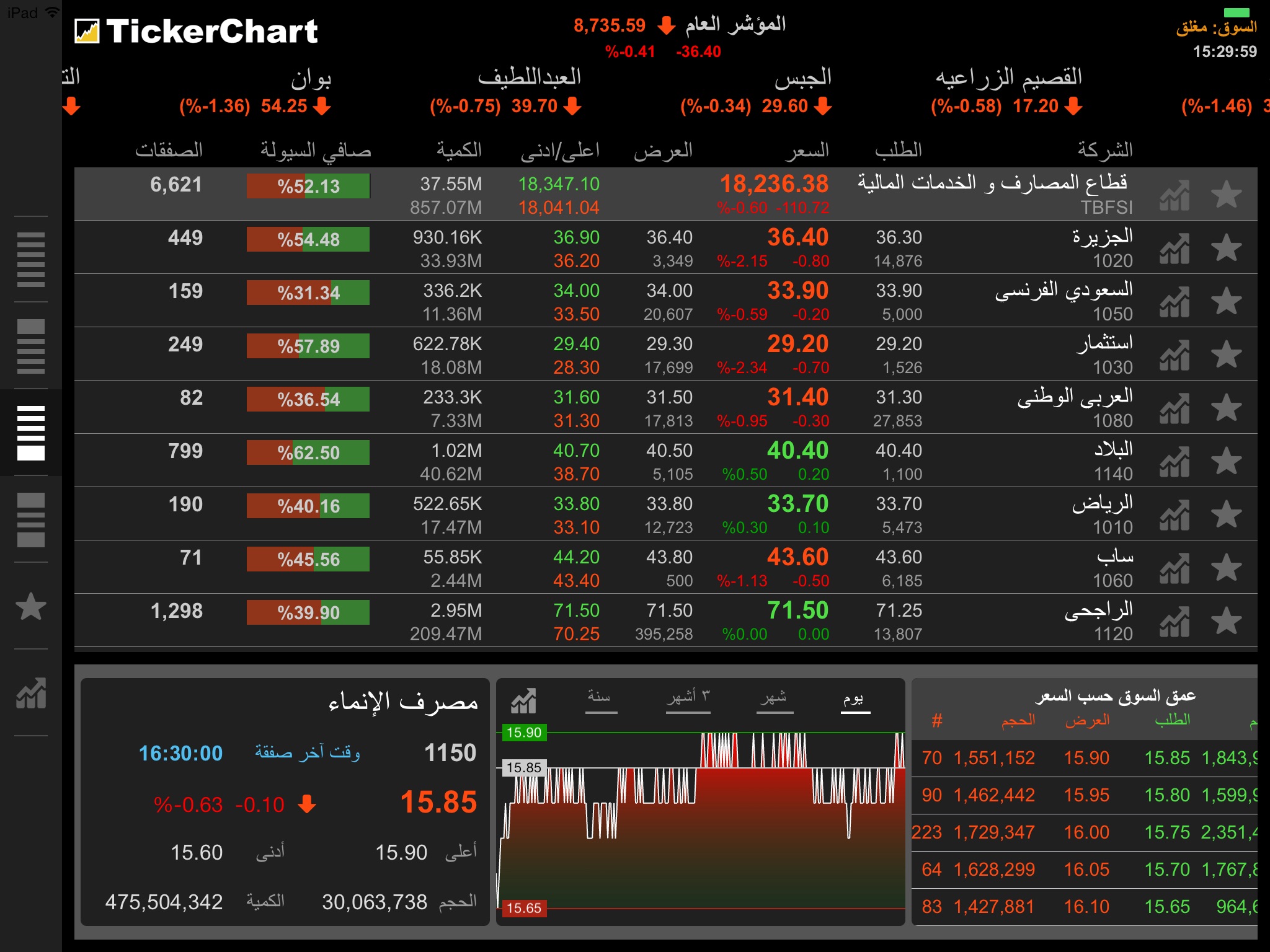Screen dimensions: 1270x952
Task: Sort by الكمية column header
Action: (x=459, y=149)
